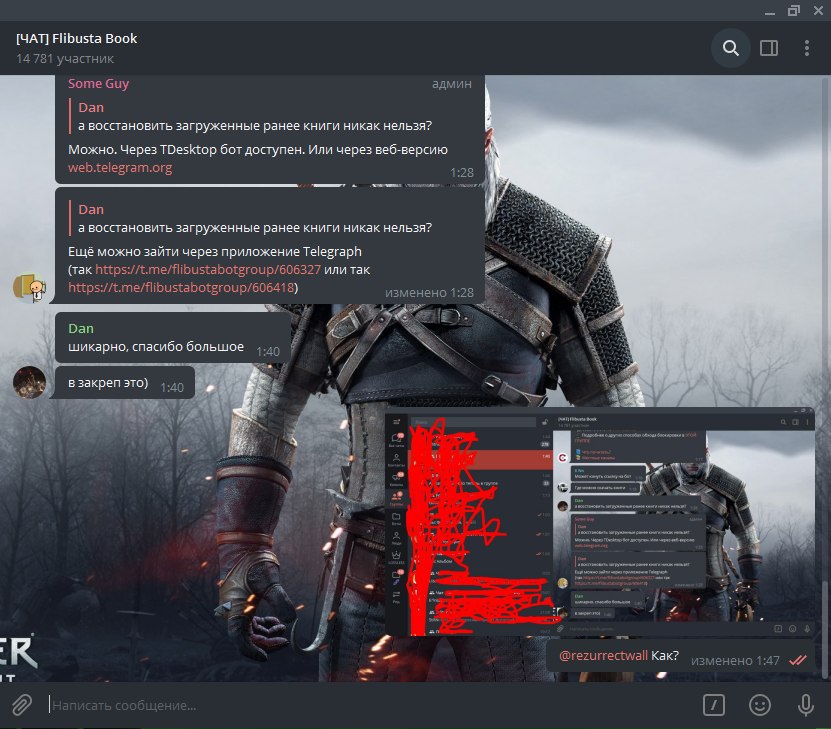Viewport: 831px width, 729px height.
Task: Jump to quoted Dan reply above Telegraph message
Action: click(254, 218)
